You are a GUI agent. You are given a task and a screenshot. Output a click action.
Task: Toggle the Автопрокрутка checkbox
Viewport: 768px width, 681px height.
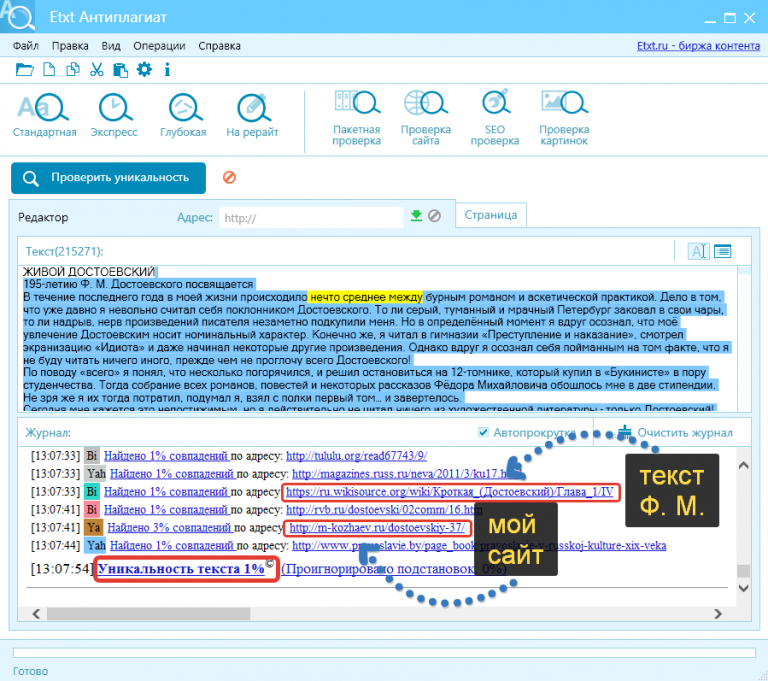tap(483, 432)
